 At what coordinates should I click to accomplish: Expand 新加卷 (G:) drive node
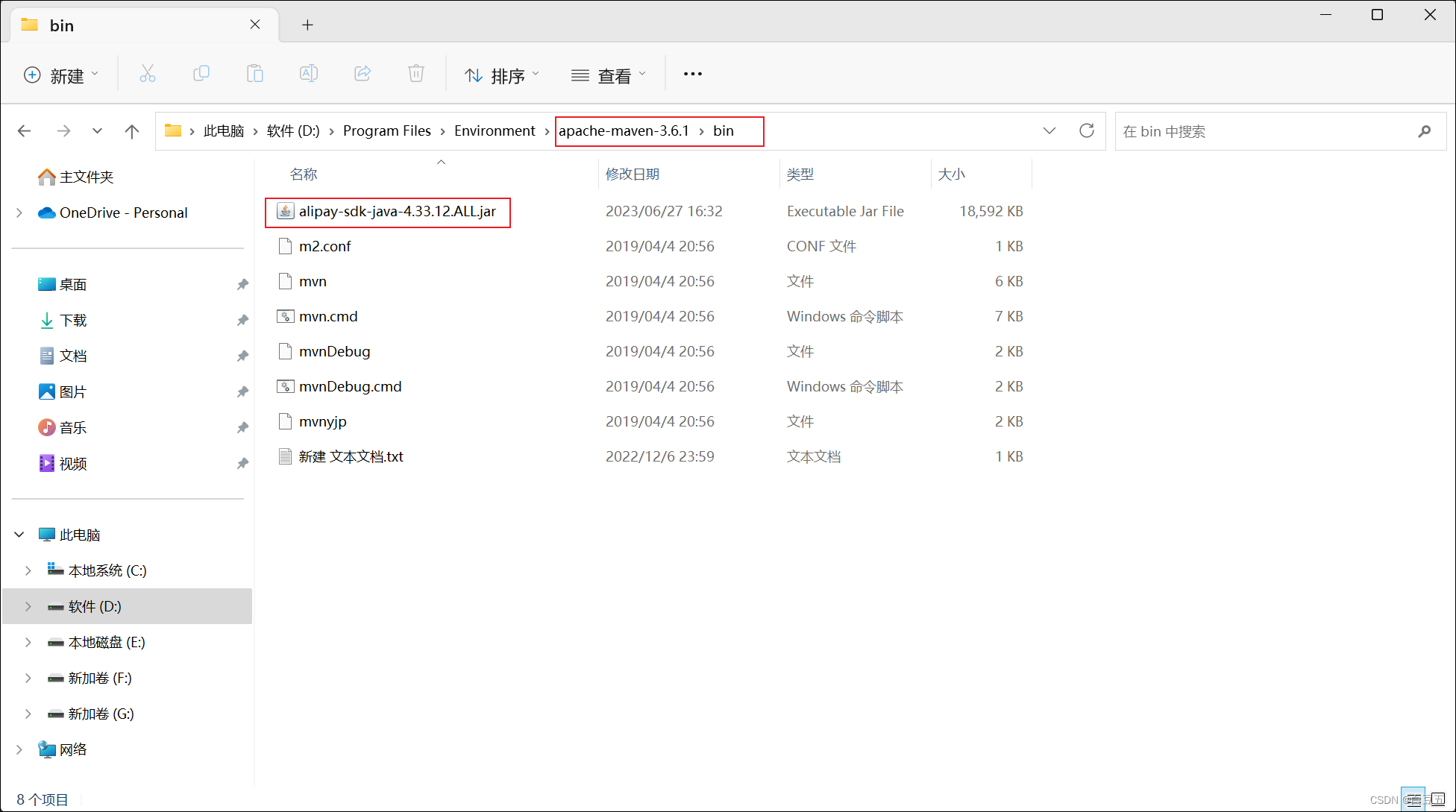point(28,714)
